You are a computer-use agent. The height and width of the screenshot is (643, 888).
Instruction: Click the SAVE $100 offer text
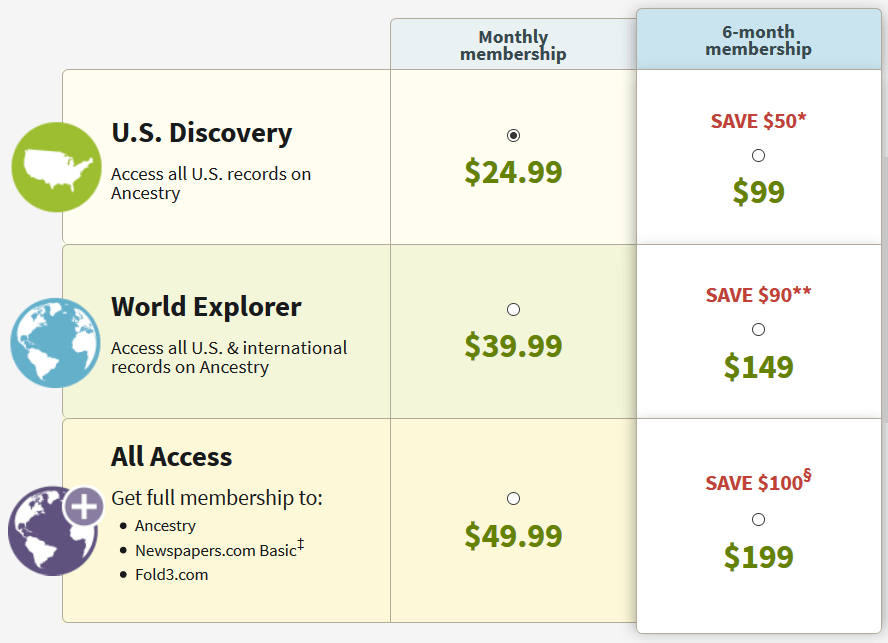(758, 482)
